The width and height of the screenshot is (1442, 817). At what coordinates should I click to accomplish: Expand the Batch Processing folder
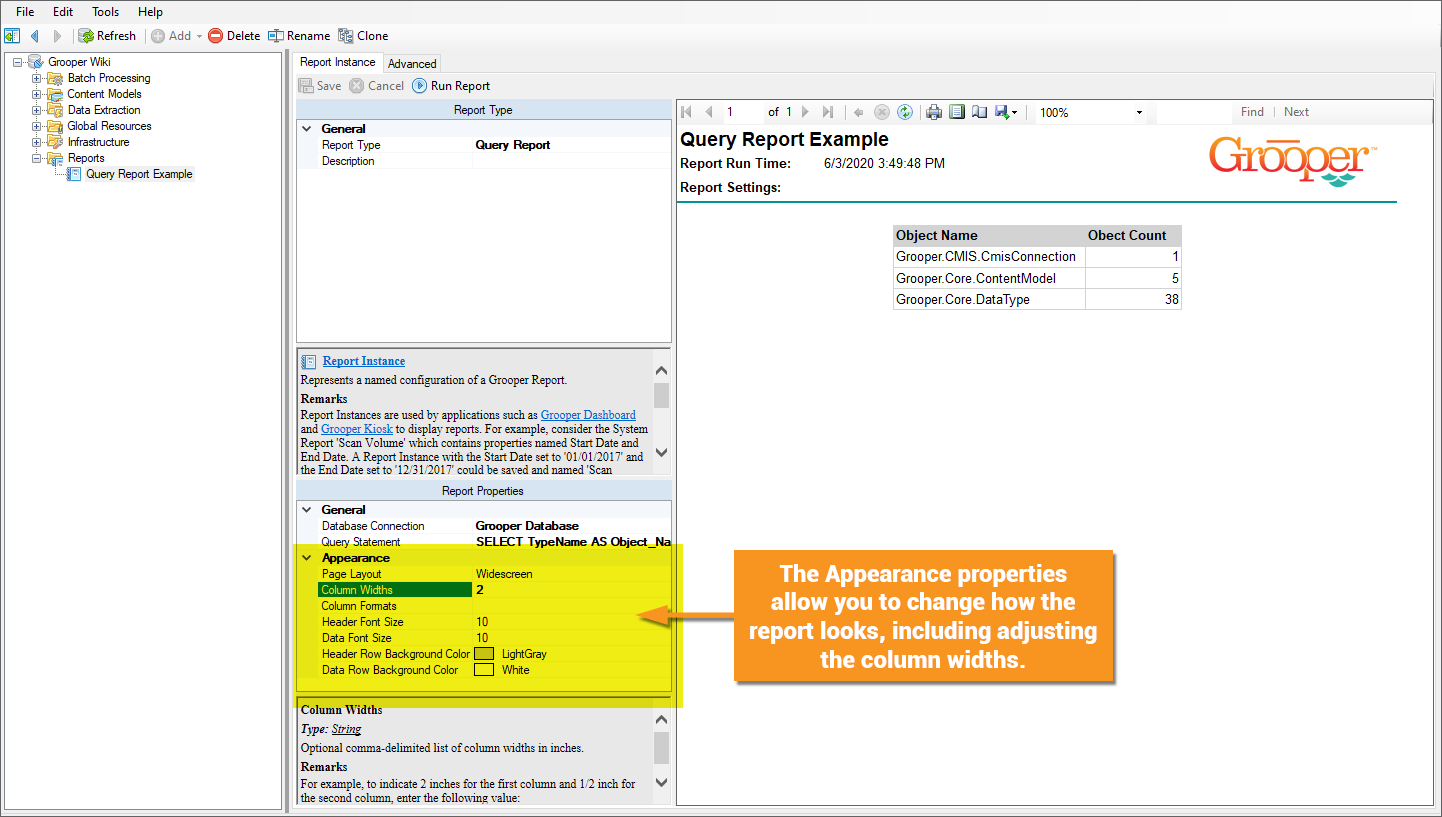[x=37, y=78]
